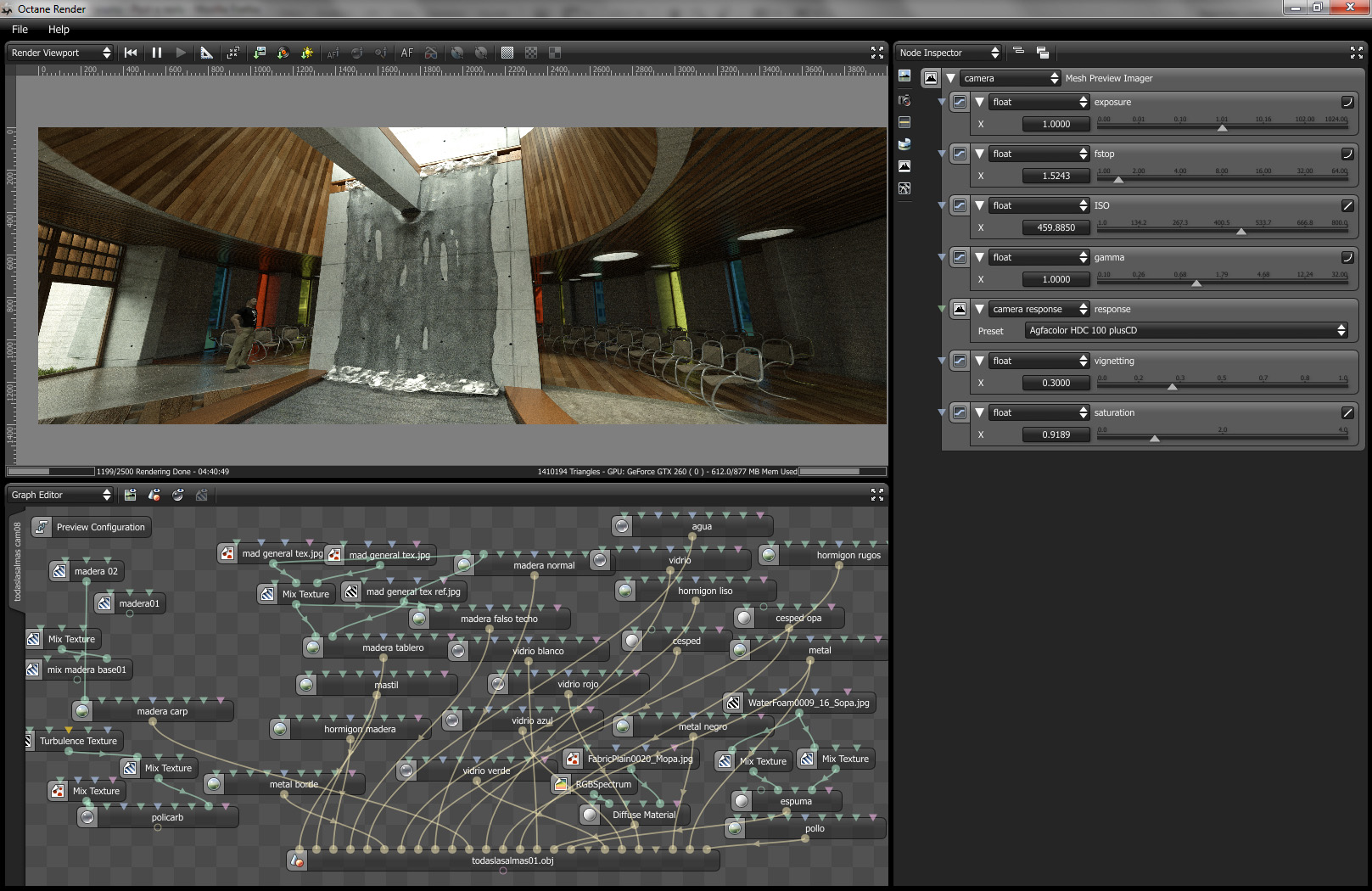The height and width of the screenshot is (891, 1372).
Task: Click the camera icon in inspector sidebar
Action: tap(904, 100)
